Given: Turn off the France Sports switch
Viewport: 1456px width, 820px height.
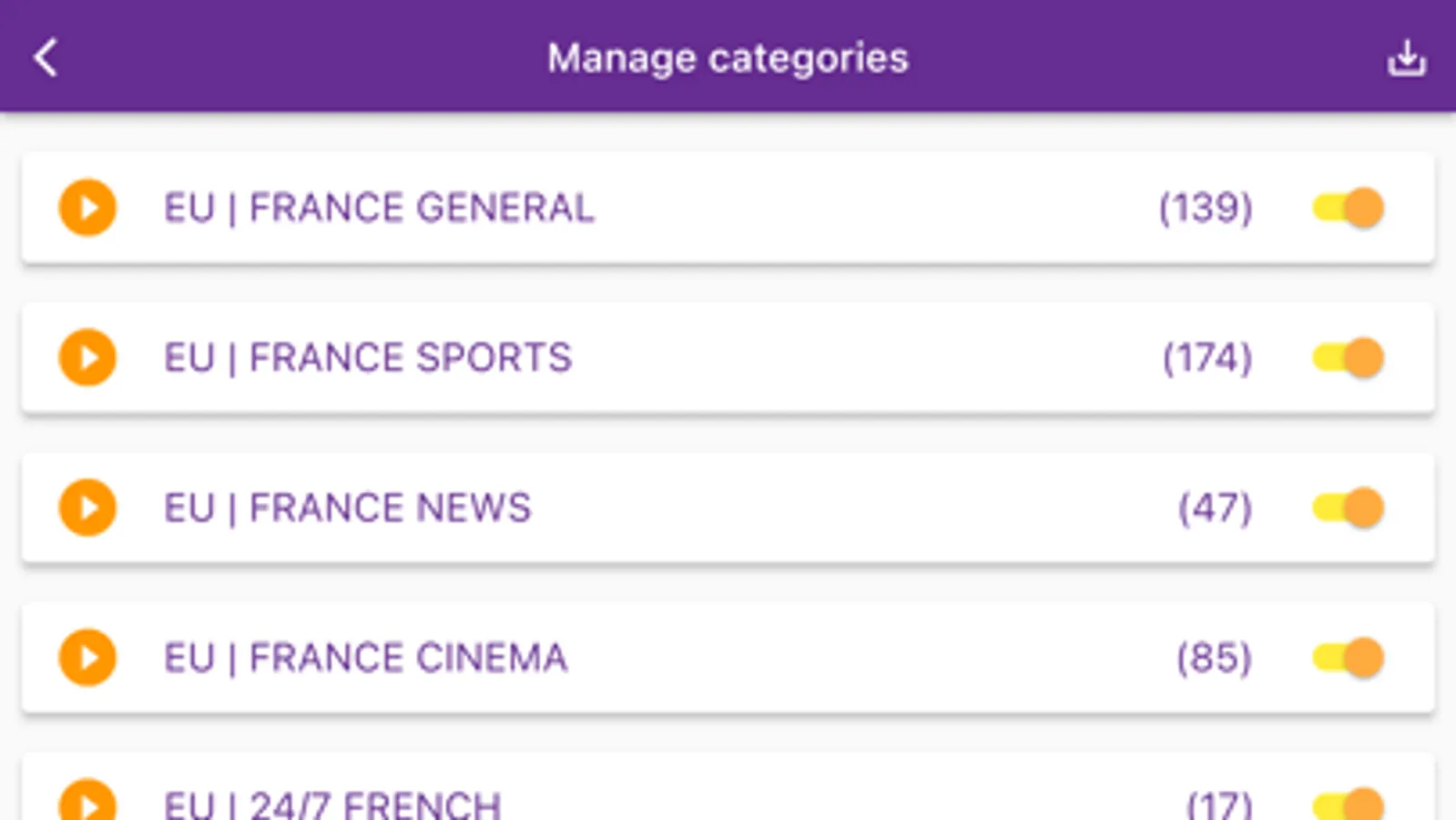Looking at the screenshot, I should coord(1348,357).
